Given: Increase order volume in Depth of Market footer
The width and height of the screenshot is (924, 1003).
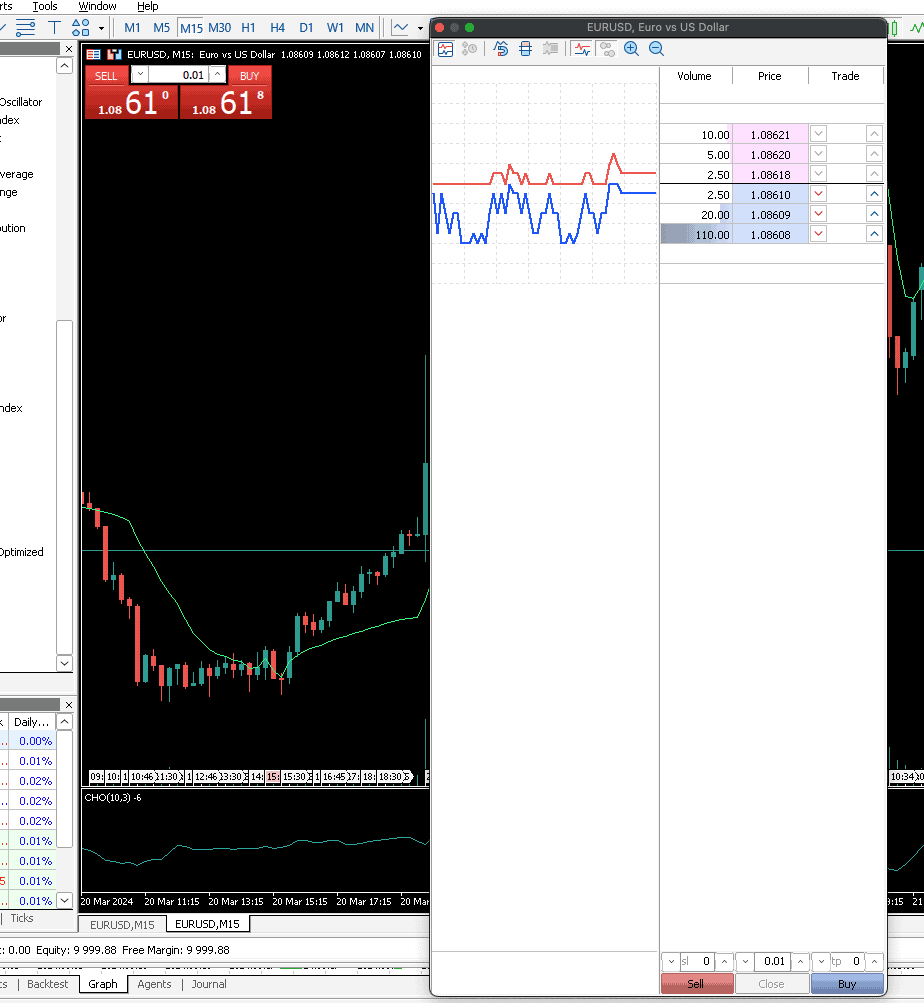Looking at the screenshot, I should pyautogui.click(x=800, y=961).
